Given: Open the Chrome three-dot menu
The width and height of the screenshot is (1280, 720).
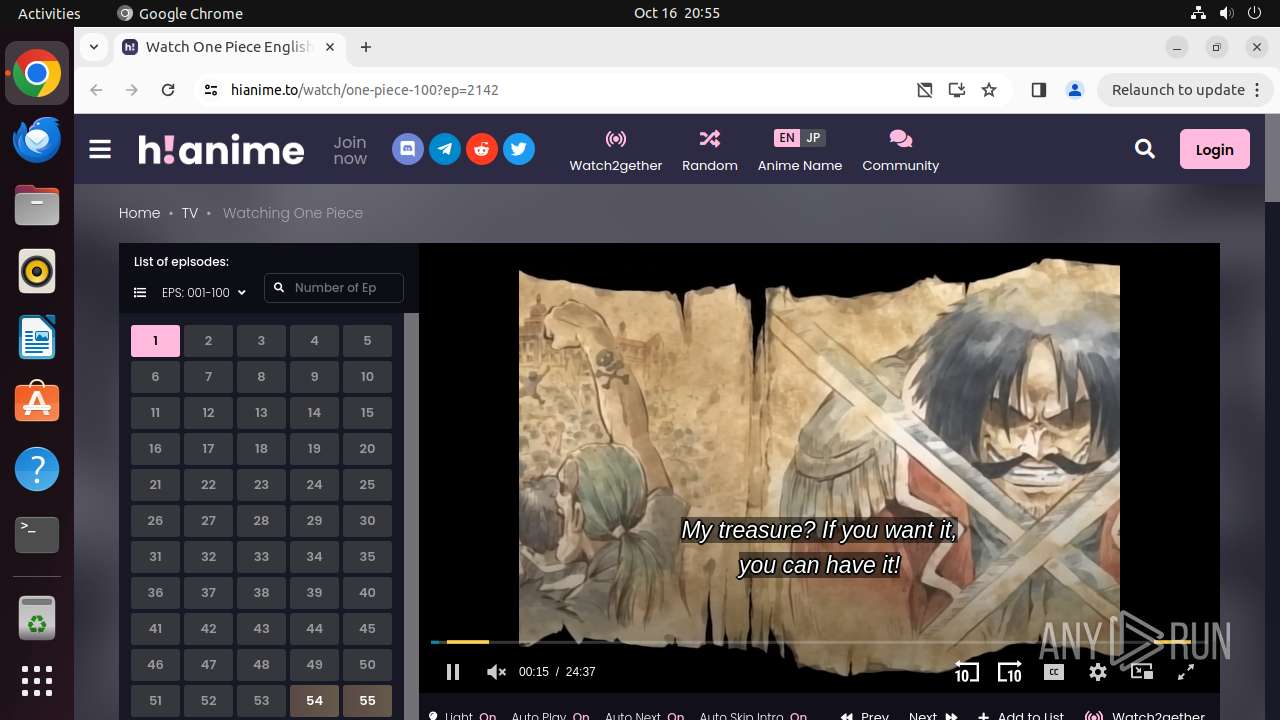Looking at the screenshot, I should pos(1258,90).
